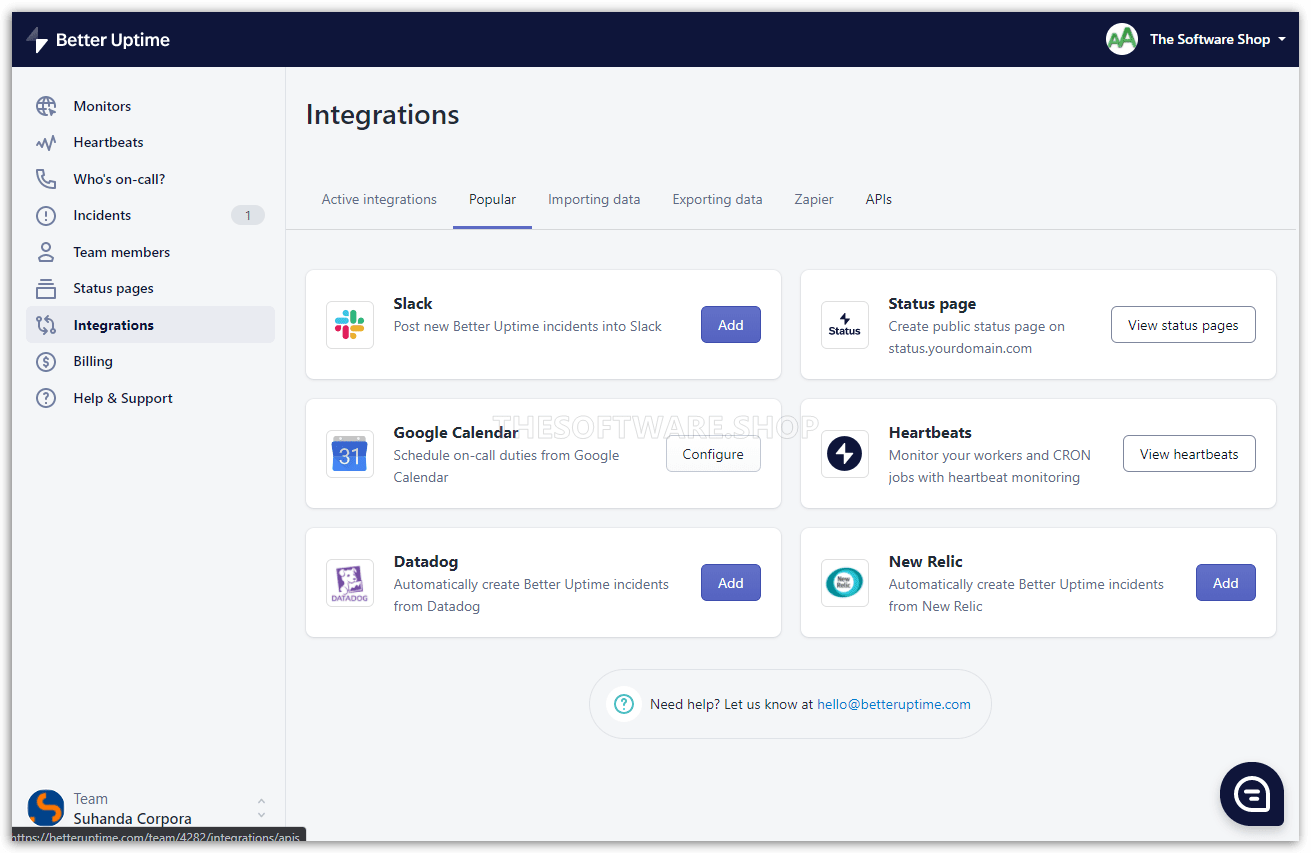Open the team switcher chevrons

tap(261, 808)
